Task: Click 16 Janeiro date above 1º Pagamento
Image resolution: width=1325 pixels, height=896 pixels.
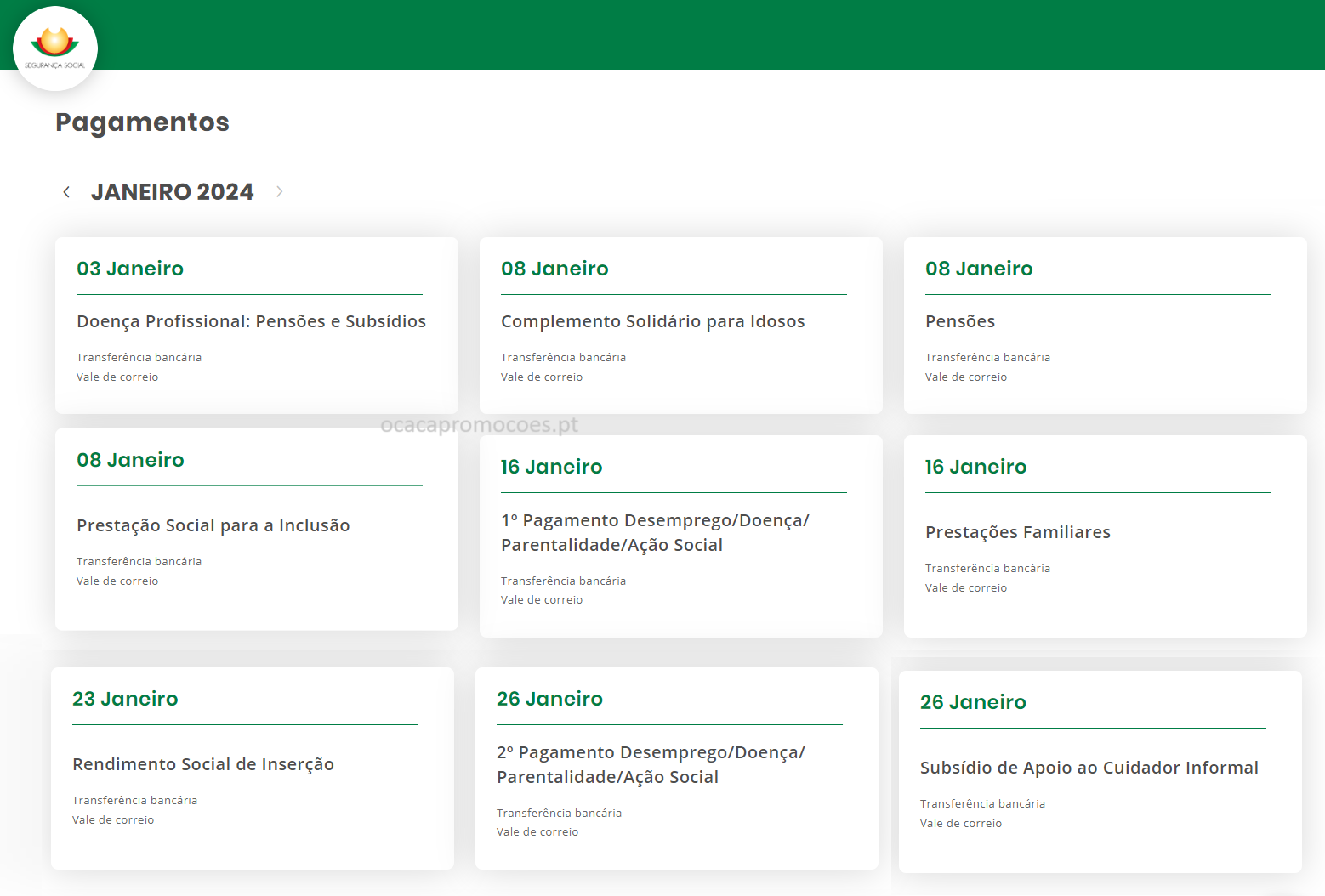Action: tap(551, 467)
